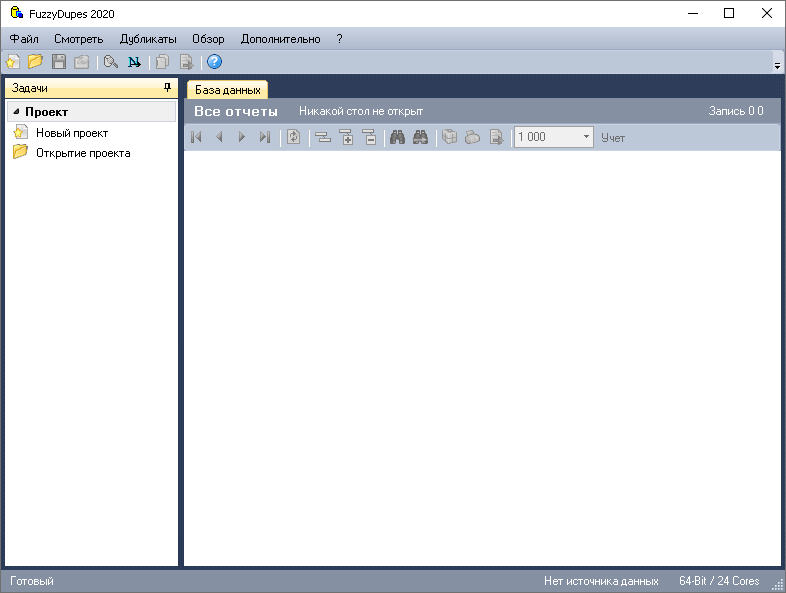Open the Обзор menu

(x=208, y=39)
